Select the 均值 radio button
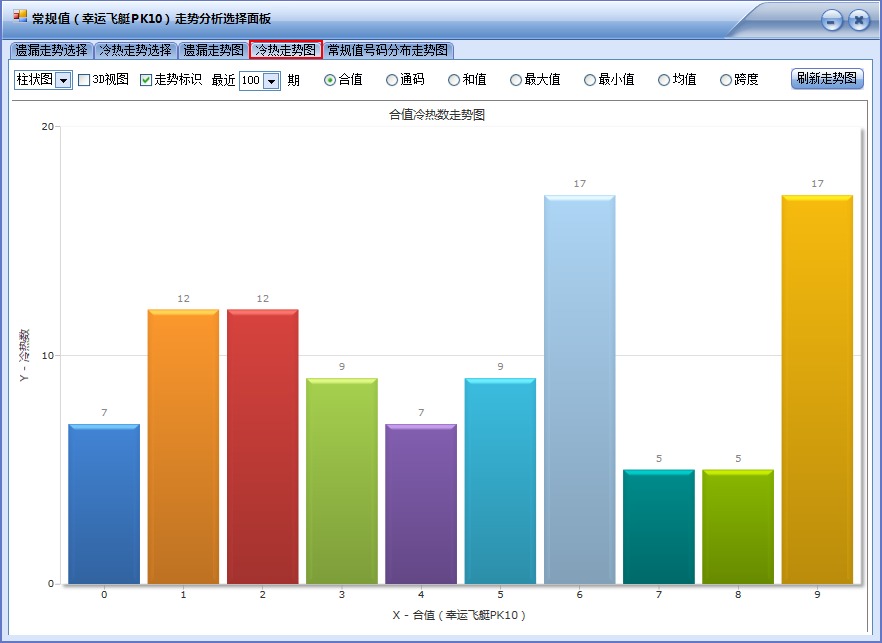882x643 pixels. pyautogui.click(x=664, y=79)
